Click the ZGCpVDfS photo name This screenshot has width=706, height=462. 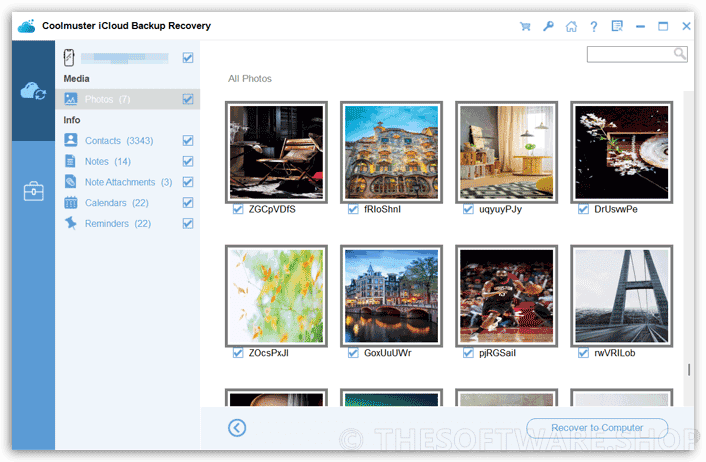(x=272, y=209)
